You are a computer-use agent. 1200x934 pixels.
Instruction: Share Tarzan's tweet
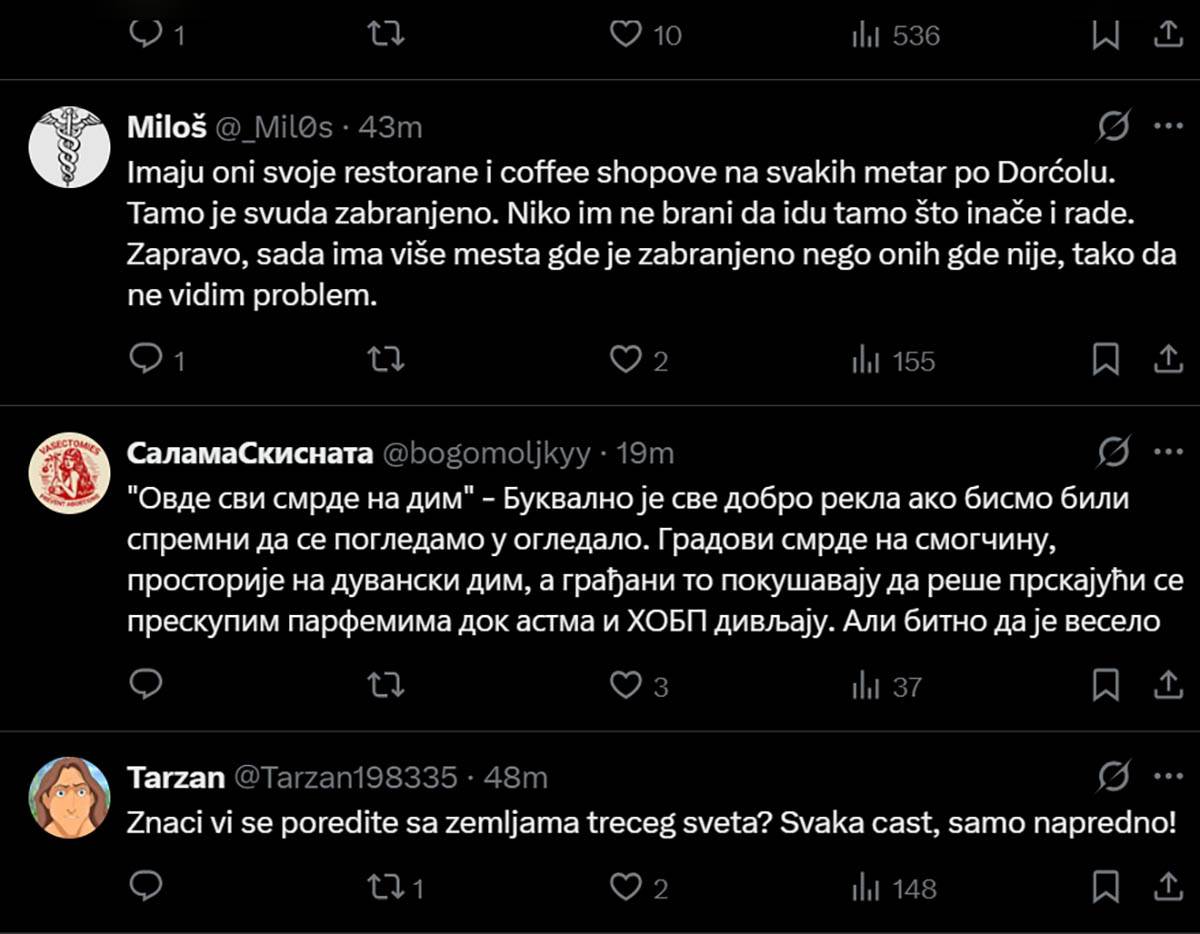(1167, 889)
